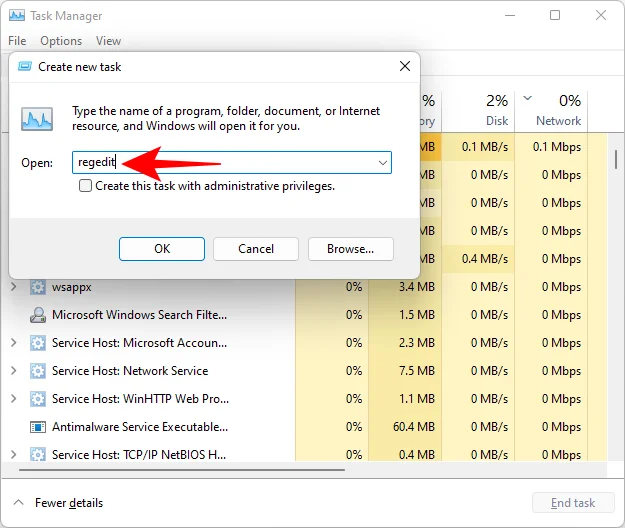Expand the wsappx process group
625x528 pixels.
tap(14, 287)
